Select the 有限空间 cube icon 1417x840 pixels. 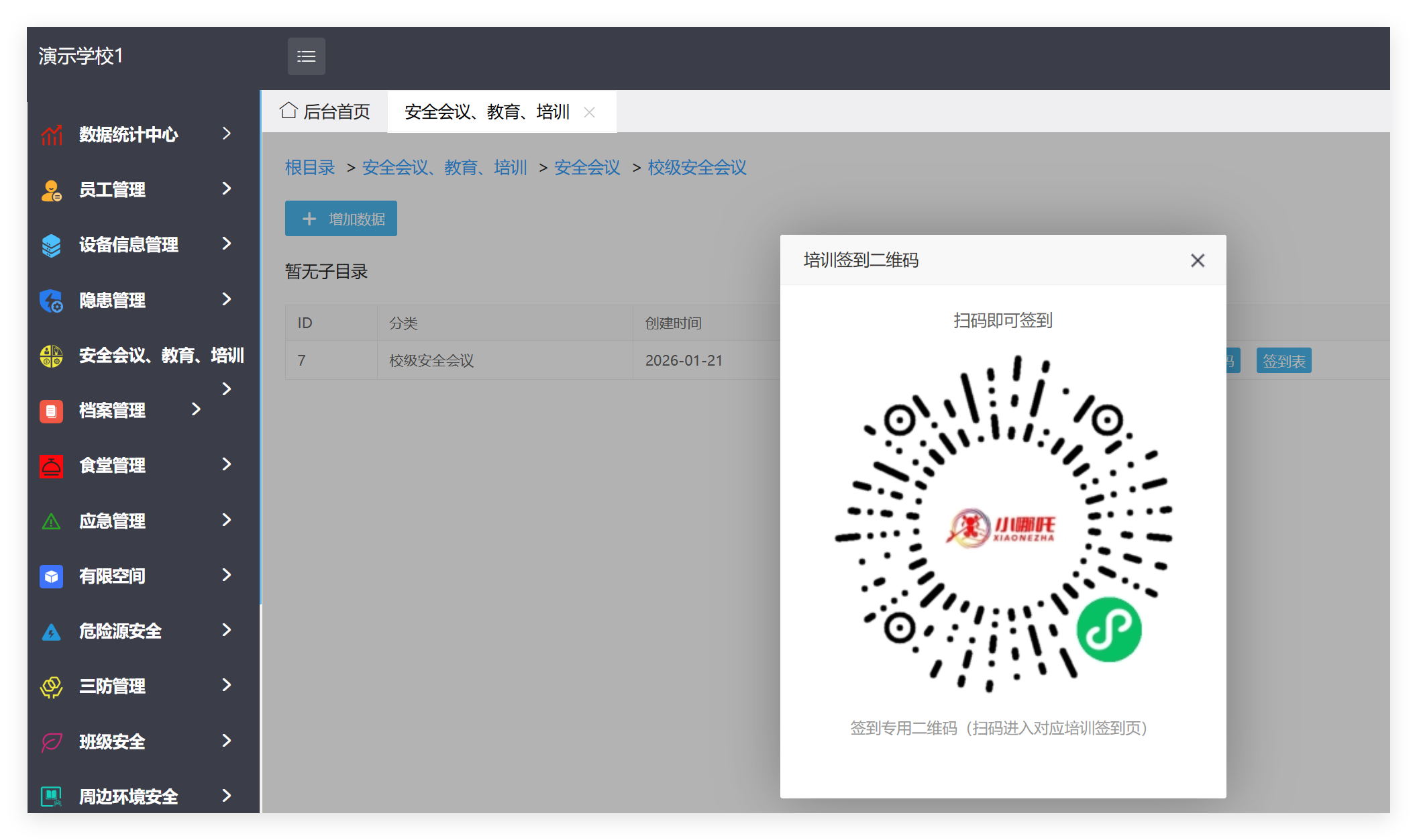50,576
